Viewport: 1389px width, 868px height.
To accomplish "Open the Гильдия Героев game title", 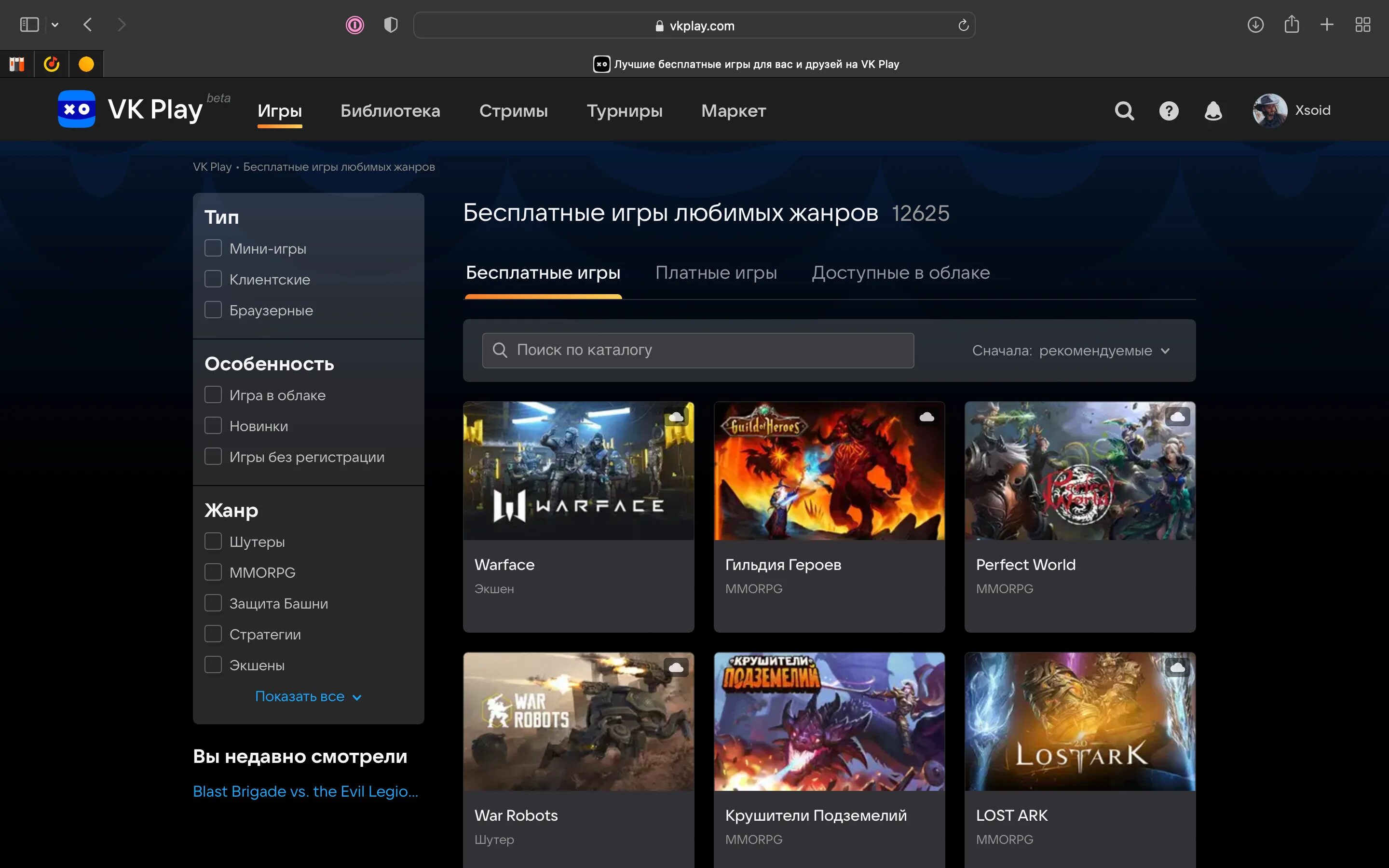I will [783, 565].
